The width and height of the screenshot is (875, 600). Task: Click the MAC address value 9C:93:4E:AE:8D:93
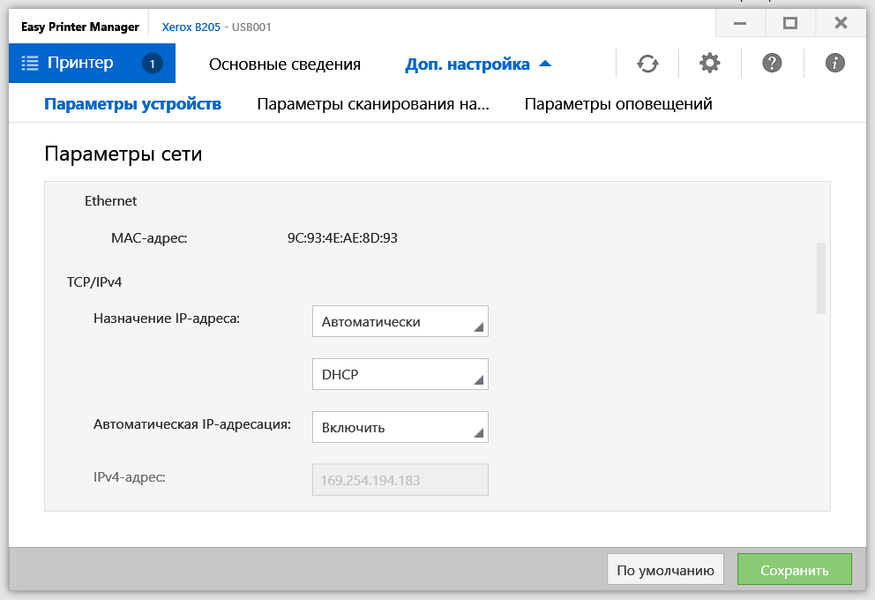click(342, 238)
